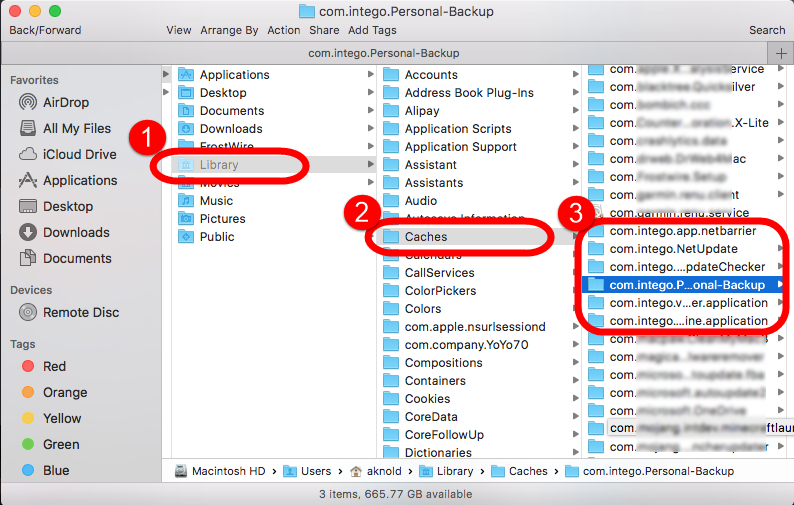
Task: Open Desktop from the Favorites sidebar
Action: pos(56,206)
